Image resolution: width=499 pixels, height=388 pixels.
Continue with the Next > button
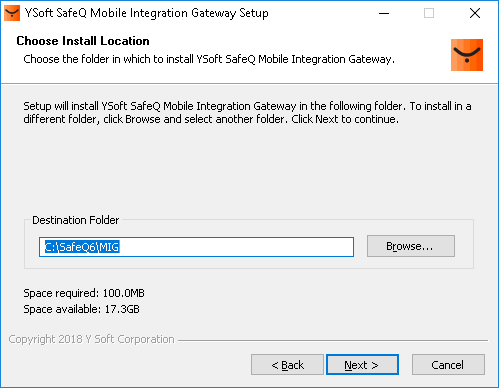pos(362,365)
